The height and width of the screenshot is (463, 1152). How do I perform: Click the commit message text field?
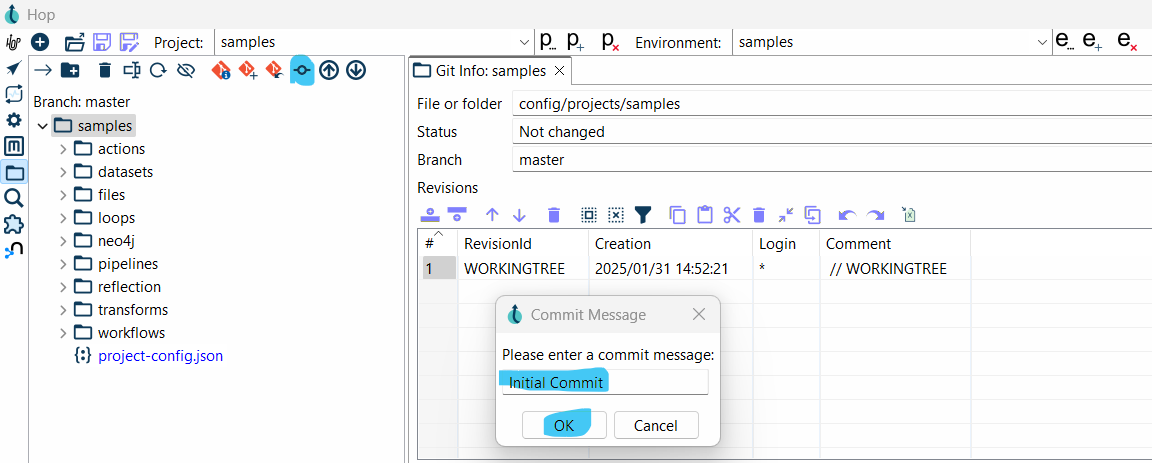[x=605, y=382]
